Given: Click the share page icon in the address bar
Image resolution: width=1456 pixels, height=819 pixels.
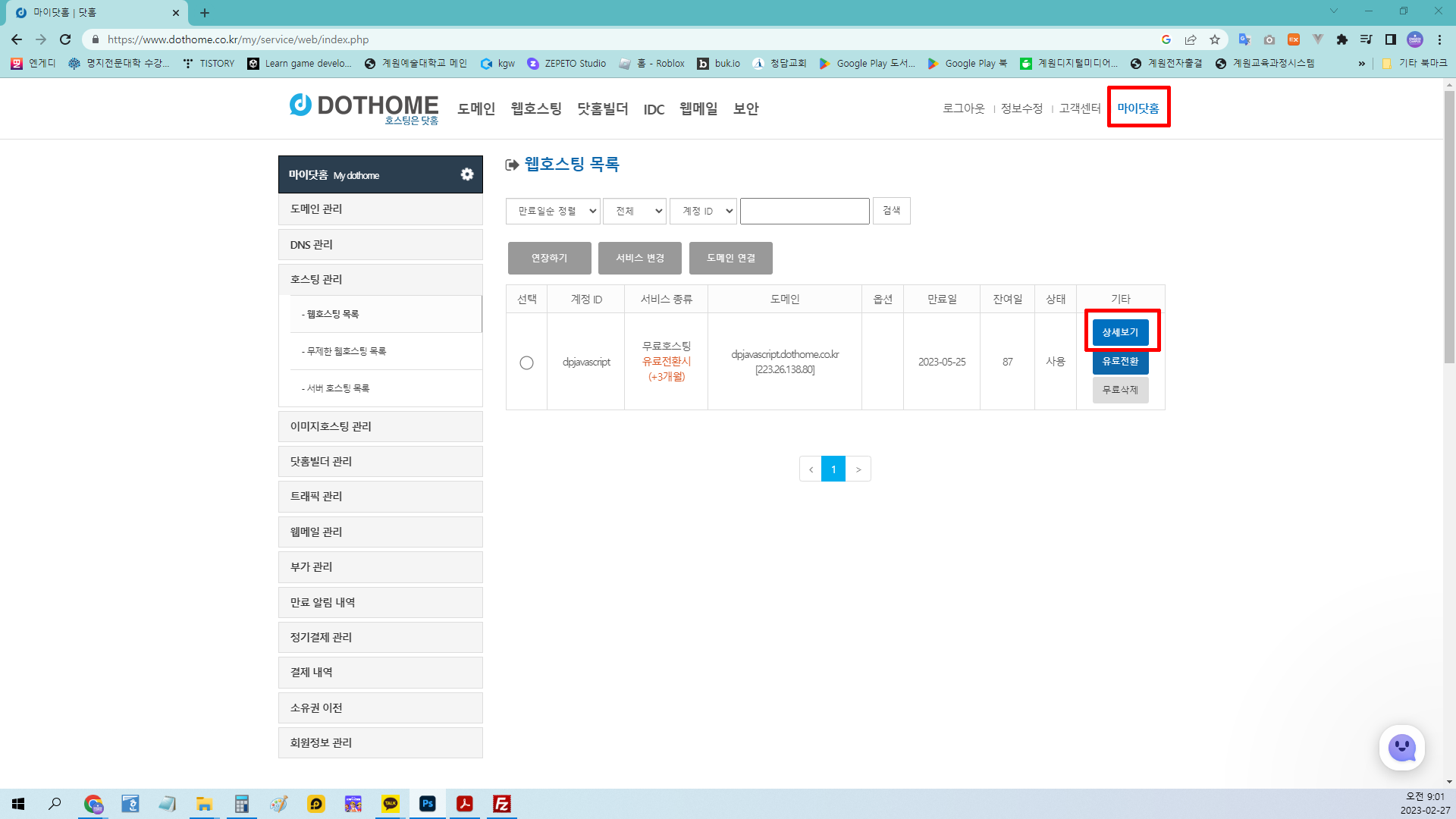Looking at the screenshot, I should click(1191, 39).
